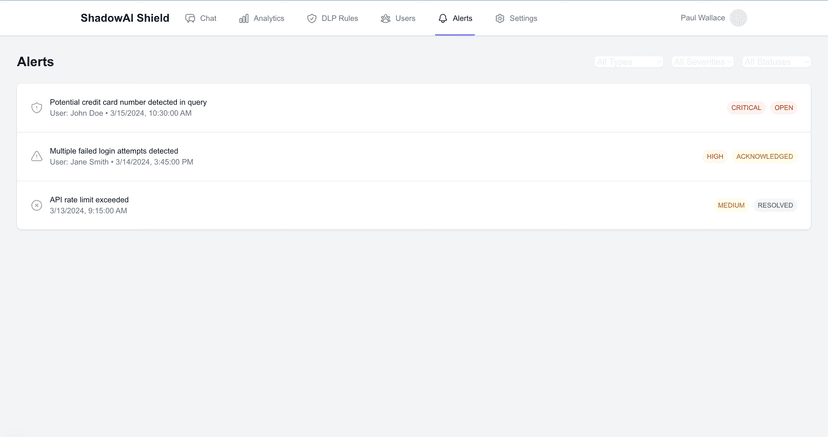The width and height of the screenshot is (828, 437).
Task: Click the Alerts bell icon
Action: pos(443,18)
